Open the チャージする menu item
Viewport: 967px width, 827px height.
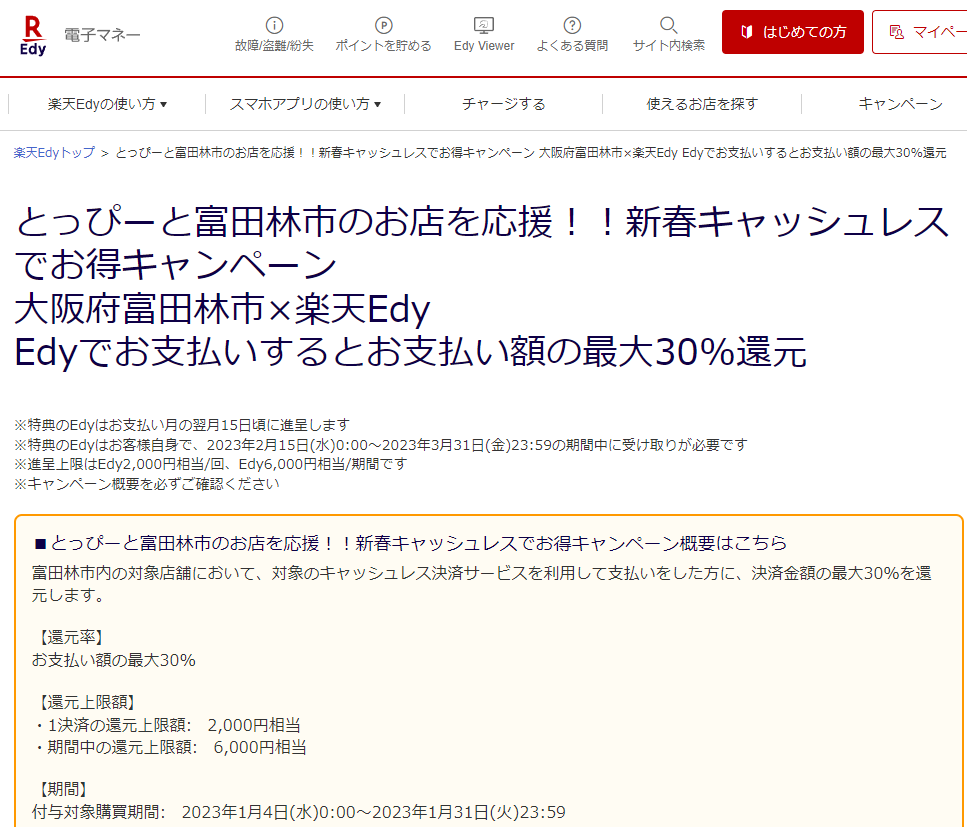pyautogui.click(x=503, y=104)
